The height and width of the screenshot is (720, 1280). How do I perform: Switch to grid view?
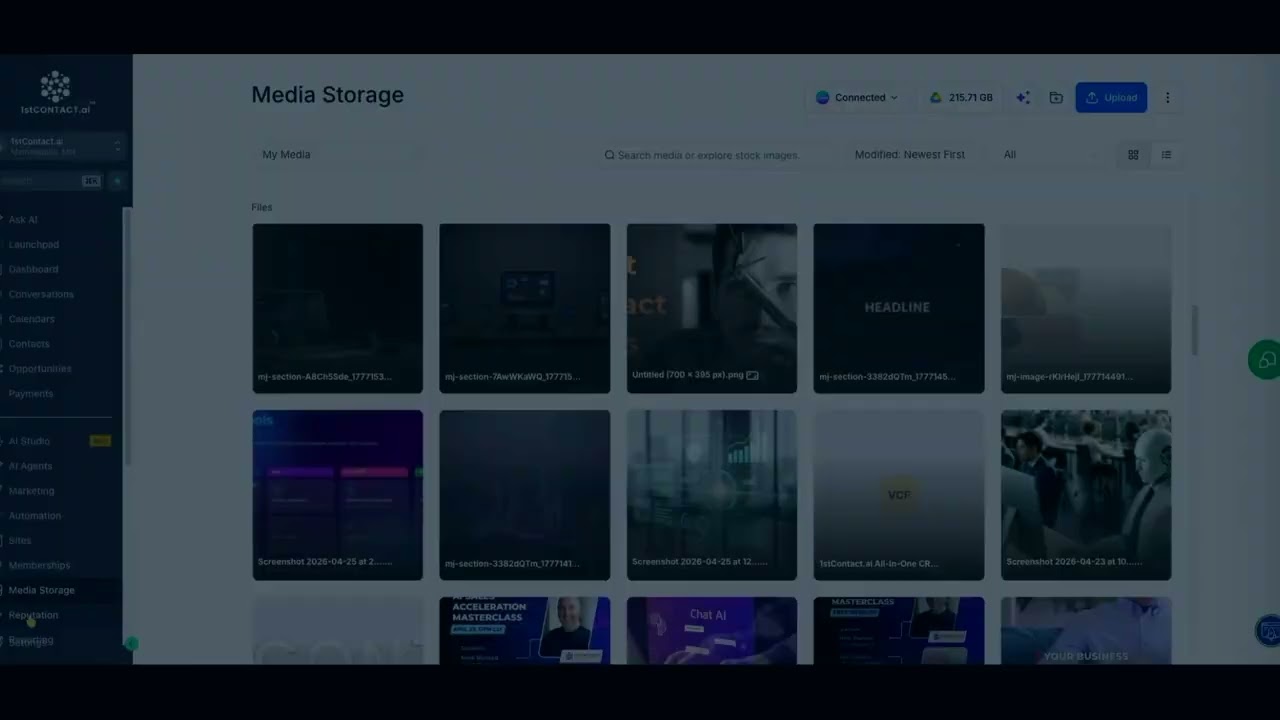pos(1133,155)
